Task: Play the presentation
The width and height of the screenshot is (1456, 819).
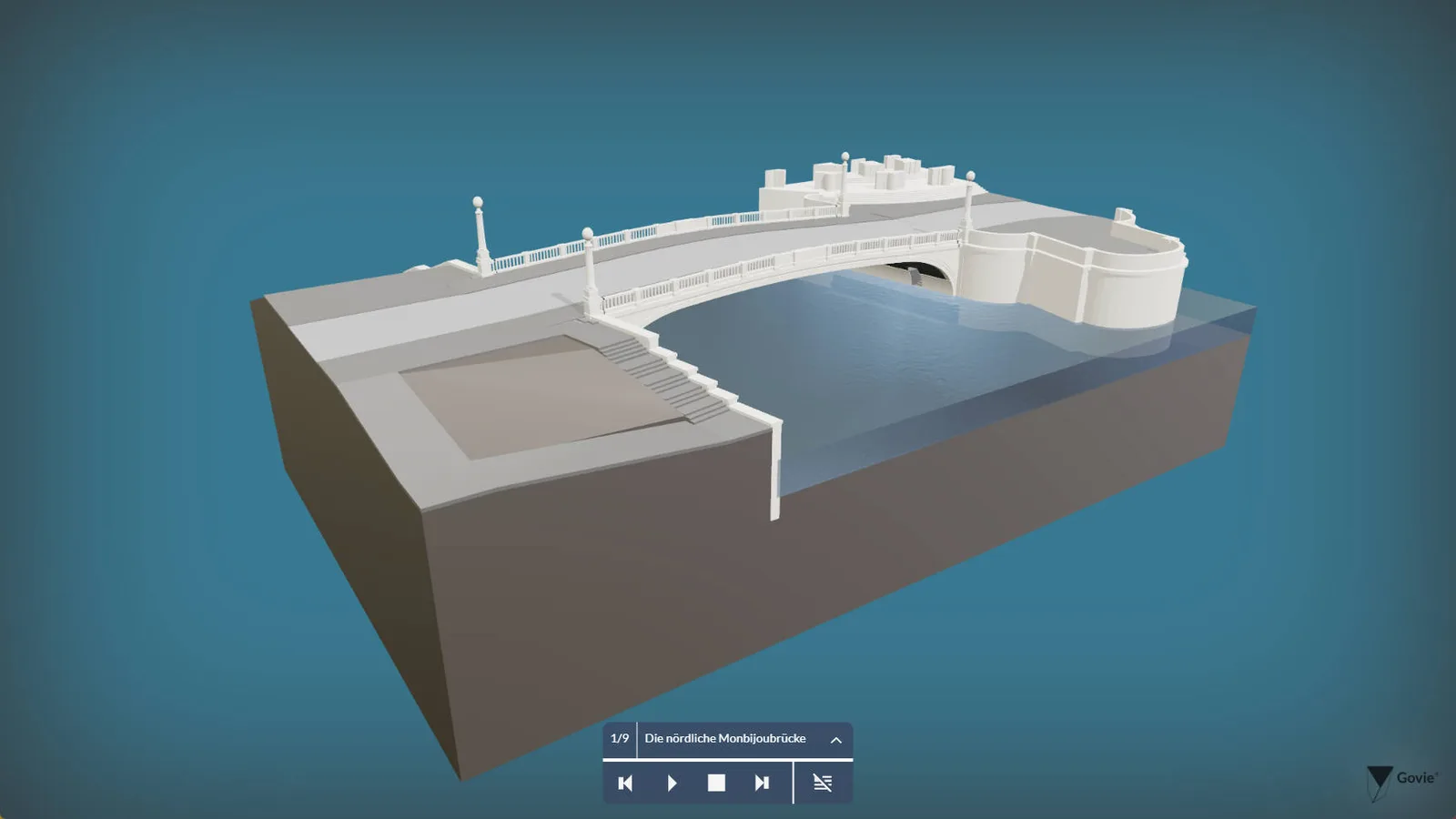Action: 672,783
